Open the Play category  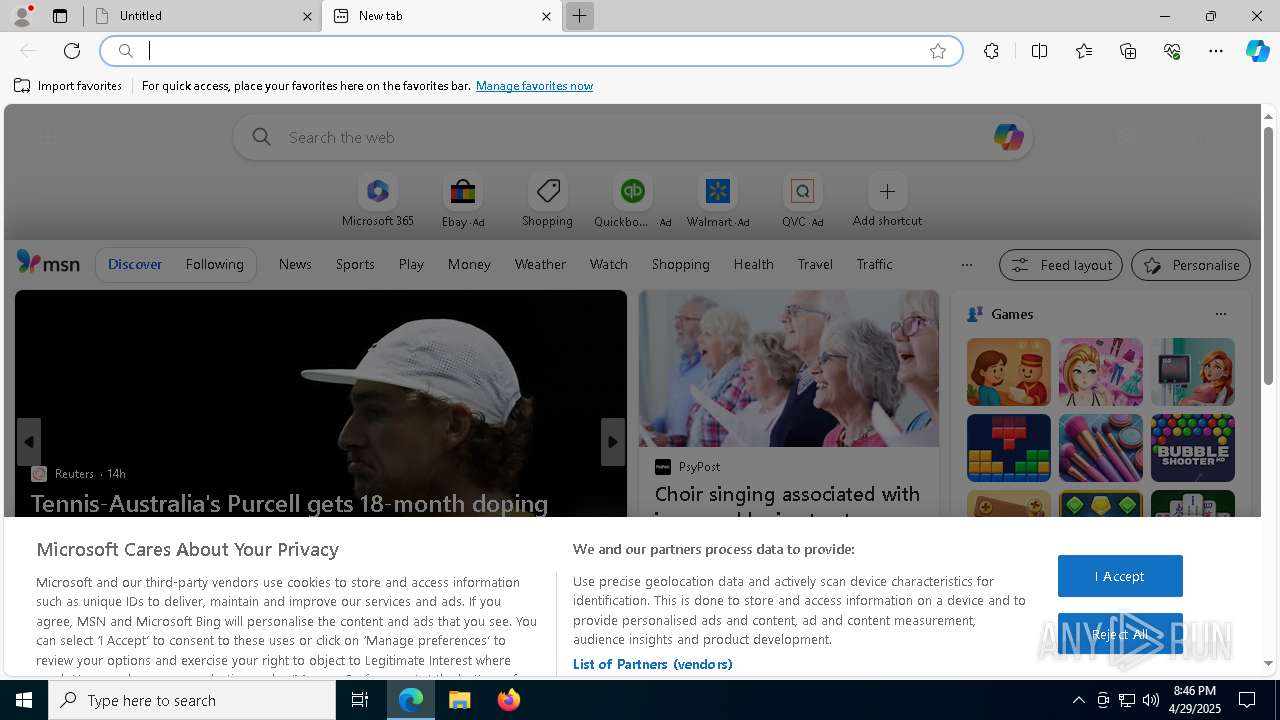click(411, 264)
